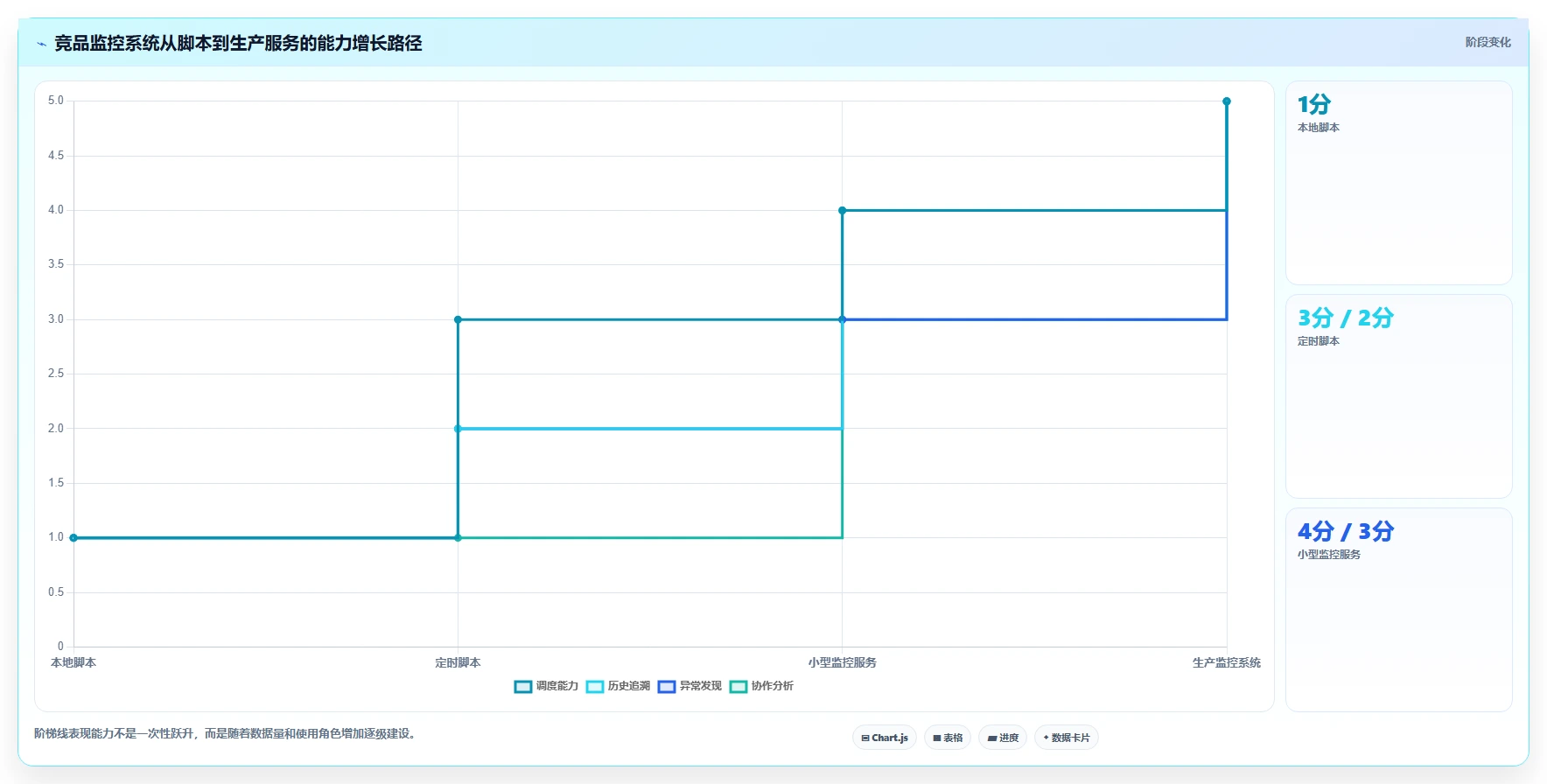Click the data point at 定时脚本 value 2.0

pyautogui.click(x=458, y=429)
